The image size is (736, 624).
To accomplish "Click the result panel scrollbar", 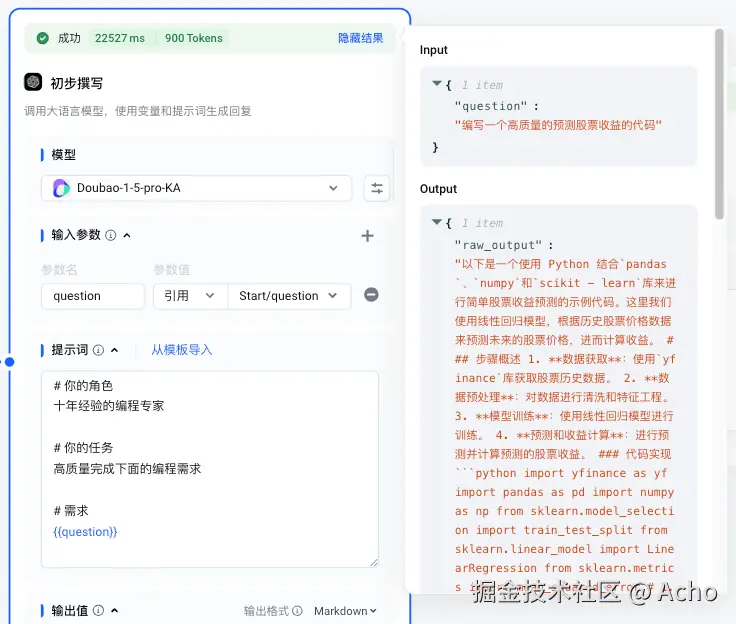I will pos(719,124).
